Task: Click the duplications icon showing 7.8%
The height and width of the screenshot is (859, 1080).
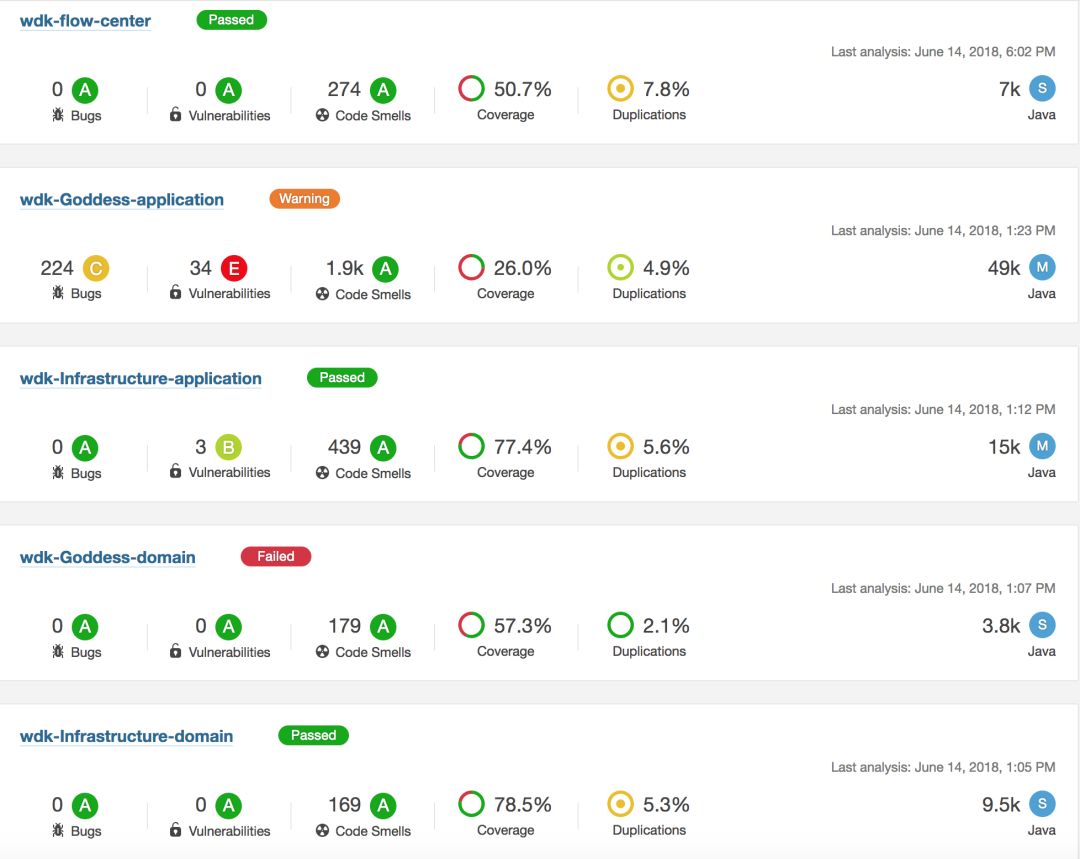Action: 621,89
